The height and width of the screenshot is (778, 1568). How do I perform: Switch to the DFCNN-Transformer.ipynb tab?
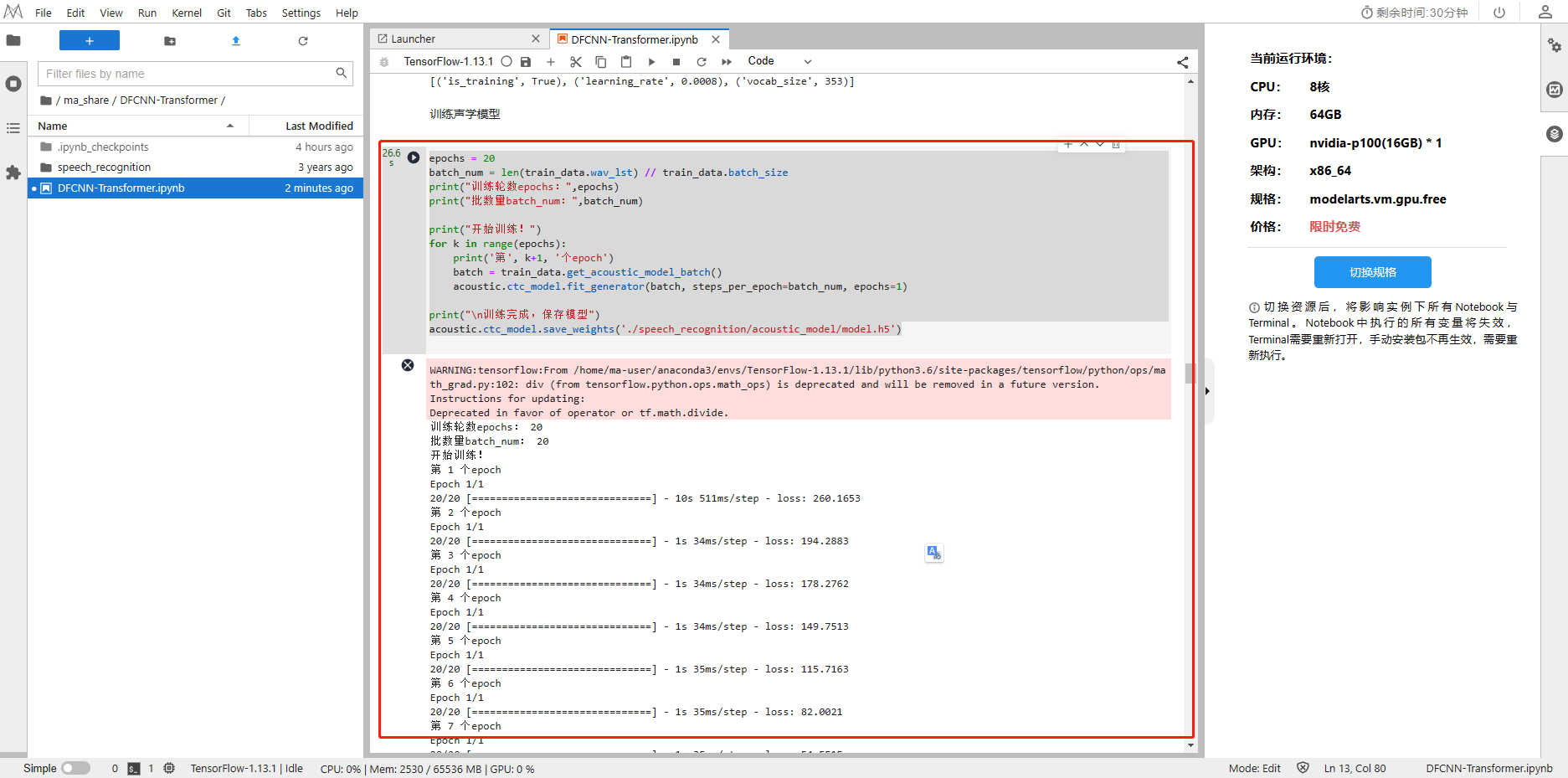(x=635, y=39)
